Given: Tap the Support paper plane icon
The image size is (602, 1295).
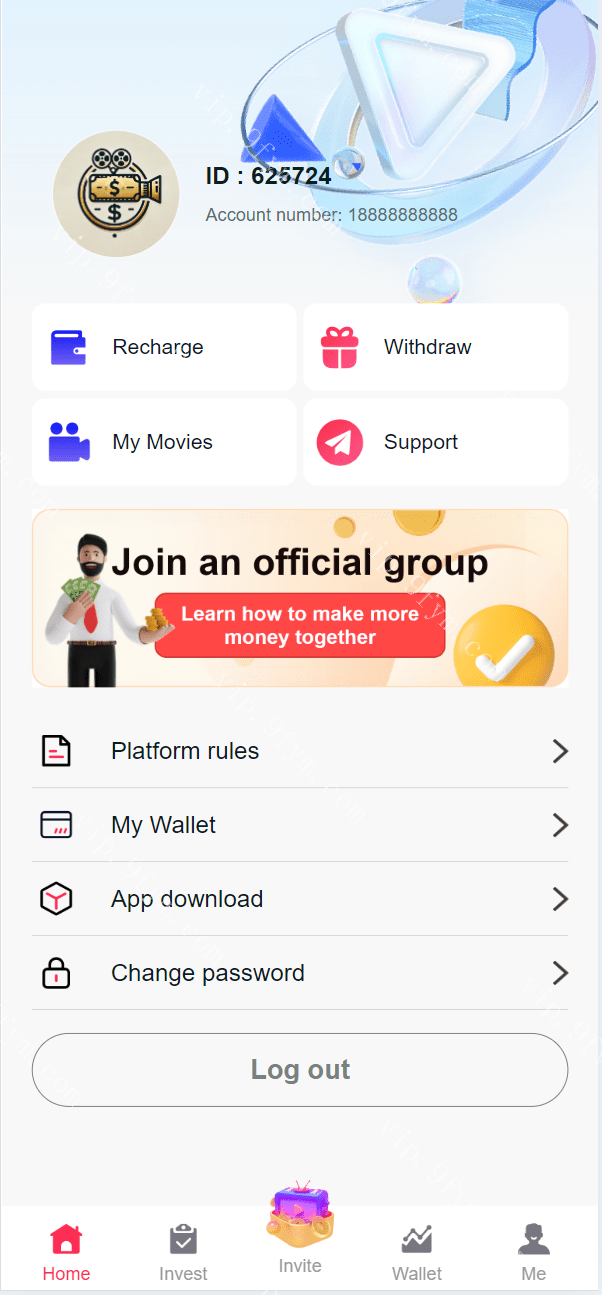Looking at the screenshot, I should (x=340, y=442).
